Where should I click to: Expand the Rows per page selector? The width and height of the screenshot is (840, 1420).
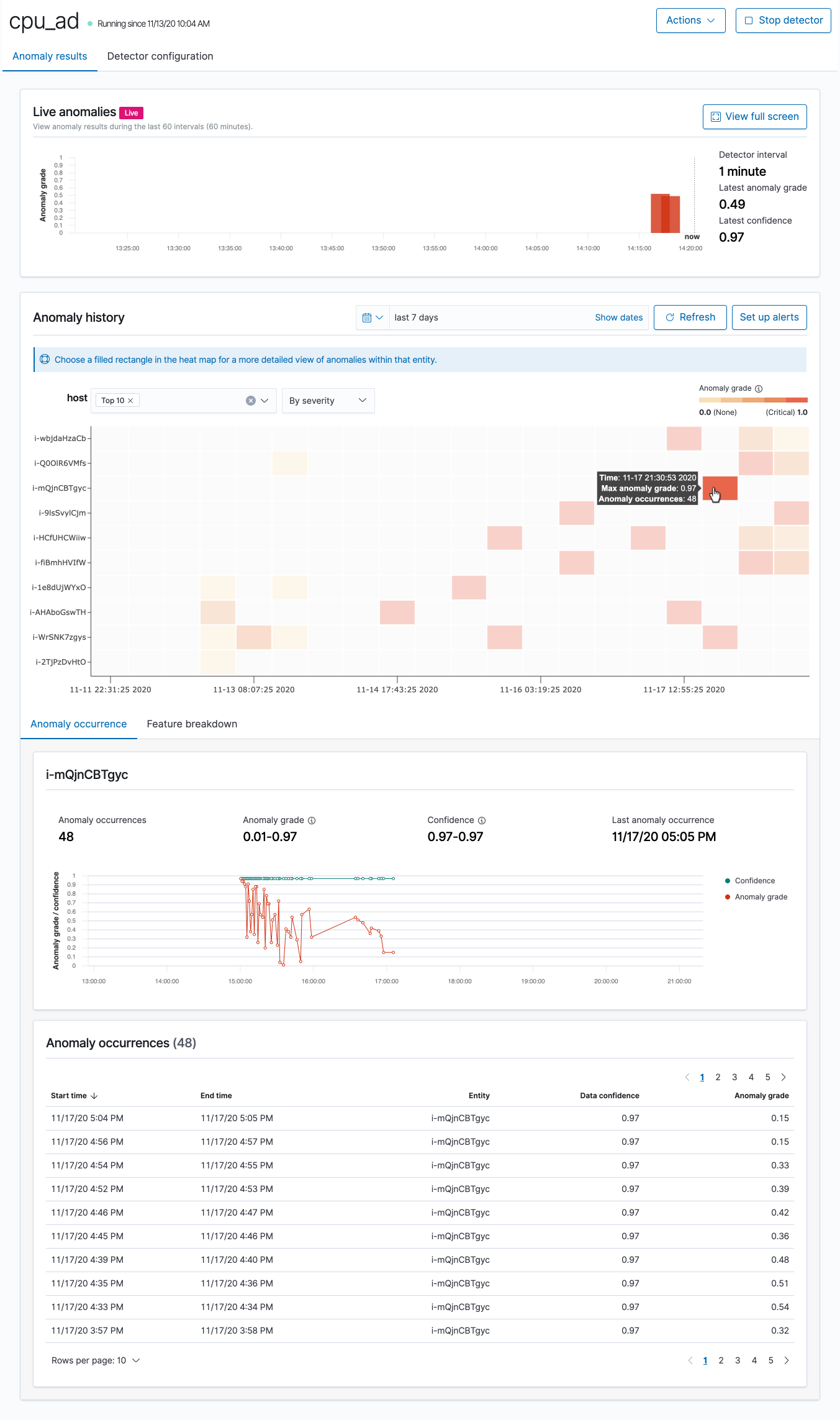(x=96, y=1360)
